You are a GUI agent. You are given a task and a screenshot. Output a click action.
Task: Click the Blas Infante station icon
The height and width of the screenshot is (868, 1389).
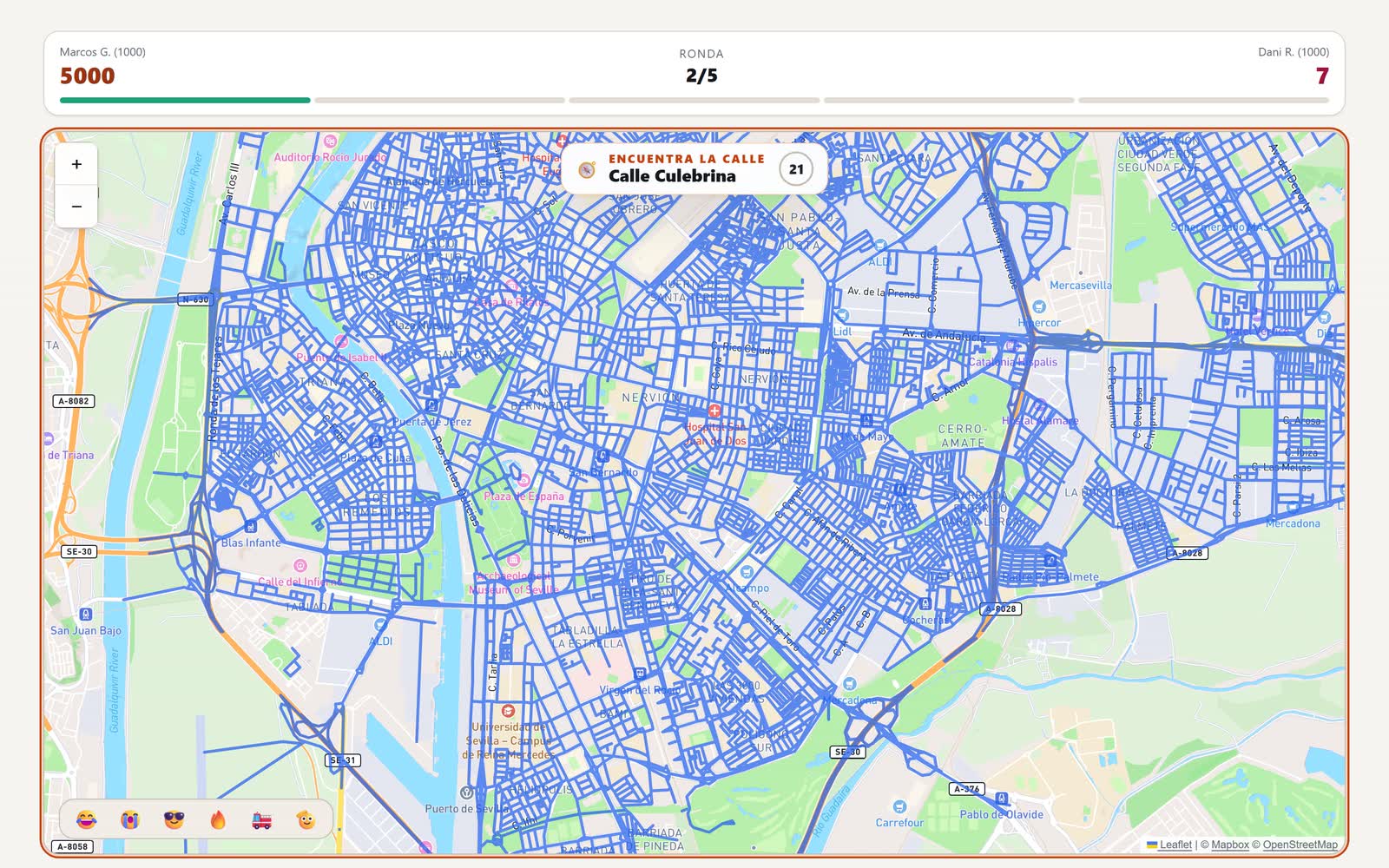pyautogui.click(x=251, y=527)
